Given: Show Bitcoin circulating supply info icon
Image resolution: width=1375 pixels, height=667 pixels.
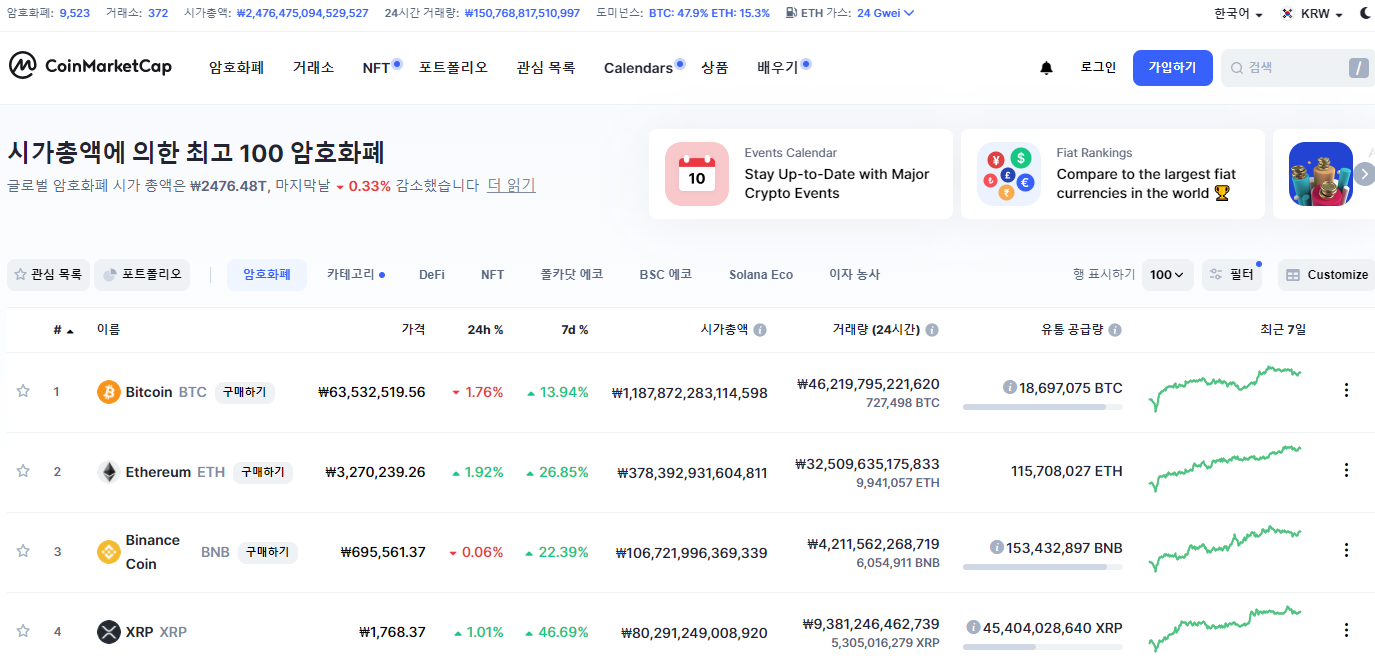Looking at the screenshot, I should [x=1010, y=387].
